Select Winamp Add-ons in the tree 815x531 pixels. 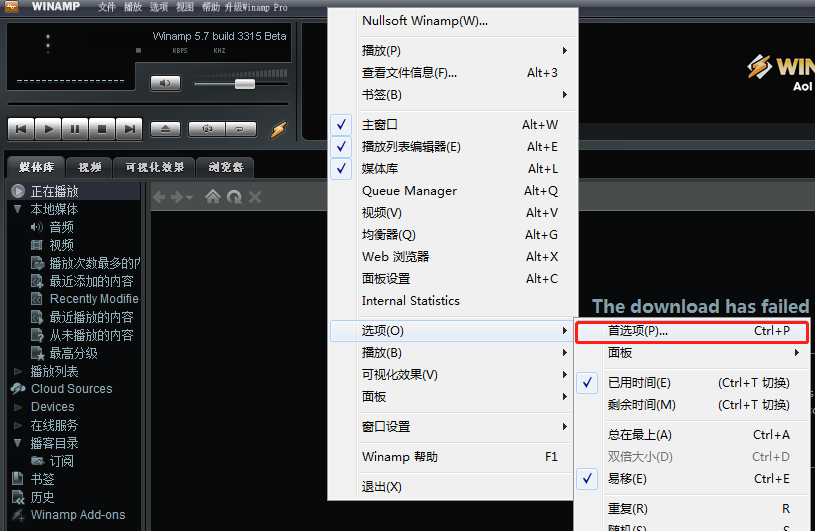tap(78, 515)
